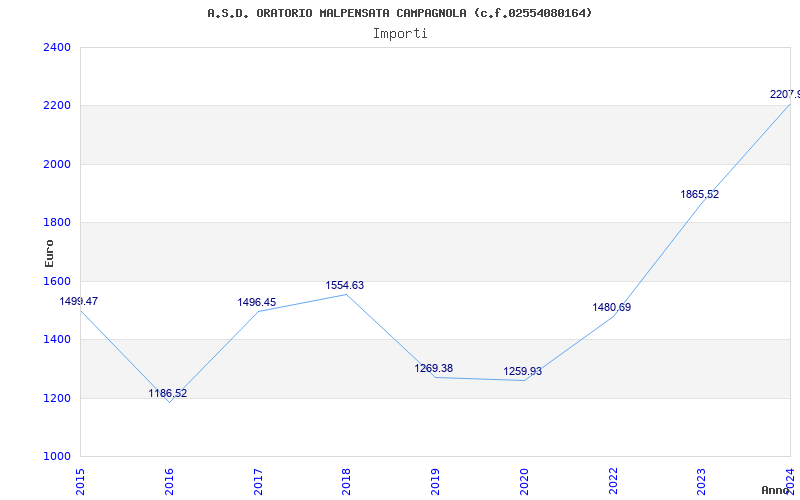Select the 1865.52 data label
The width and height of the screenshot is (800, 500).
pyautogui.click(x=699, y=194)
